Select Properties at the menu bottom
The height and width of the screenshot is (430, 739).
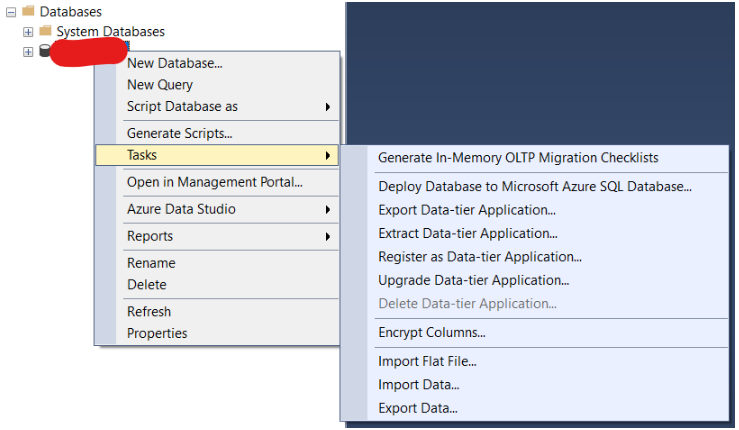[x=157, y=333]
